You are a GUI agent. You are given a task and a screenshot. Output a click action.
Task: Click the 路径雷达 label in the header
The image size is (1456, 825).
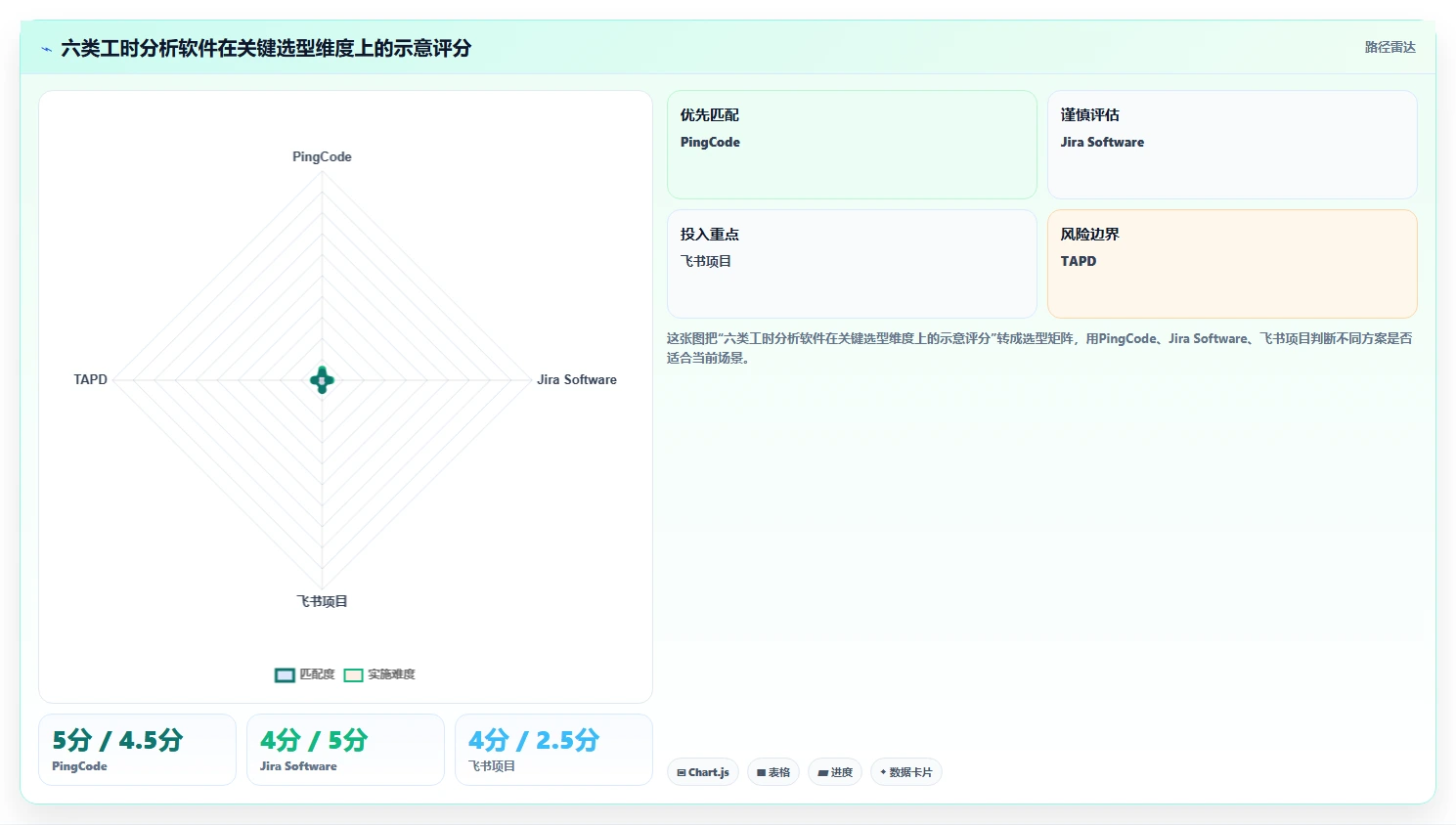pos(1390,47)
